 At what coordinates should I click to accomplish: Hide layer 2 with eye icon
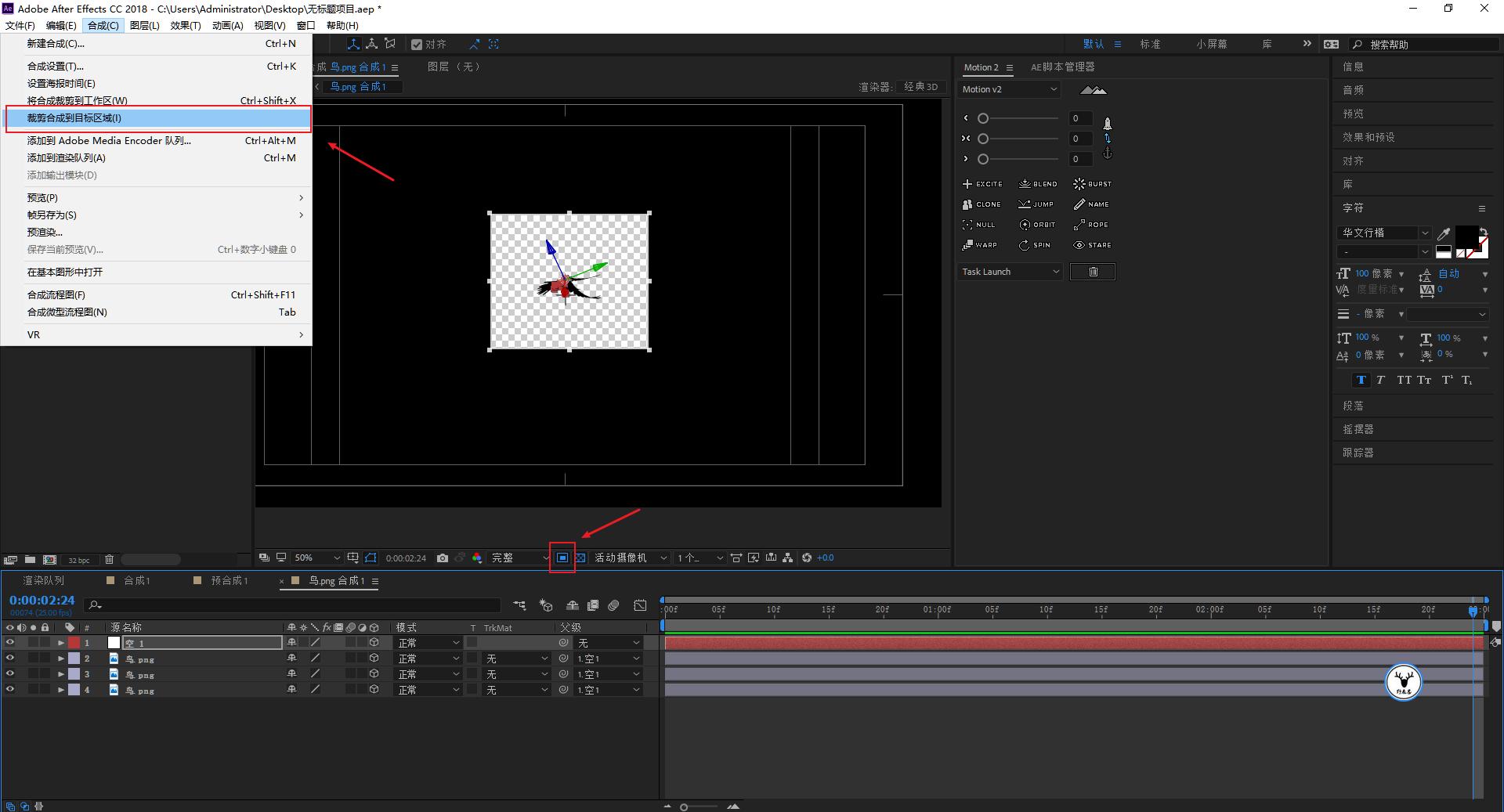click(10, 659)
